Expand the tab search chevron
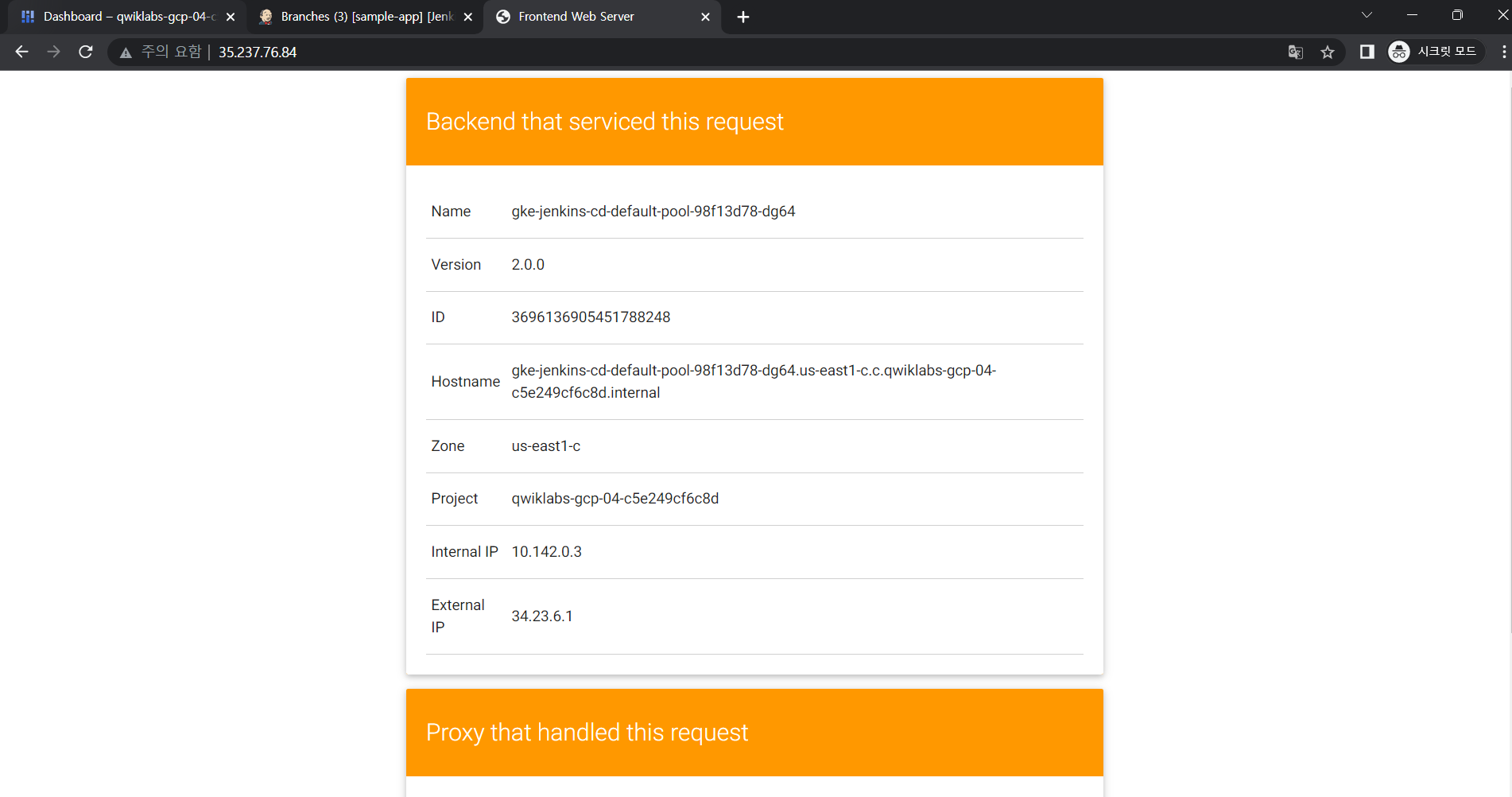The height and width of the screenshot is (797, 1512). point(1367,15)
